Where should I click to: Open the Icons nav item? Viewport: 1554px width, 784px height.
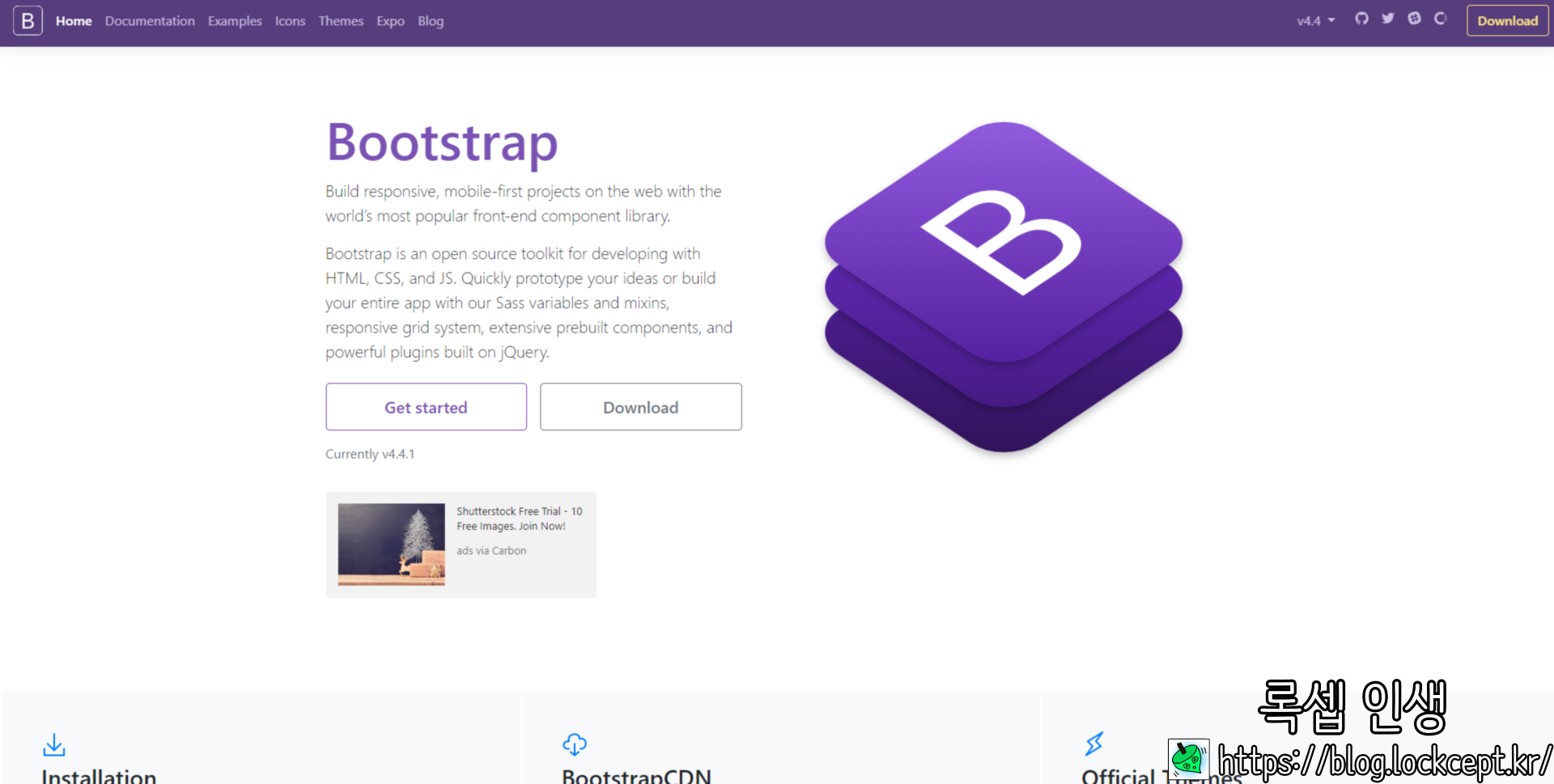click(x=290, y=21)
